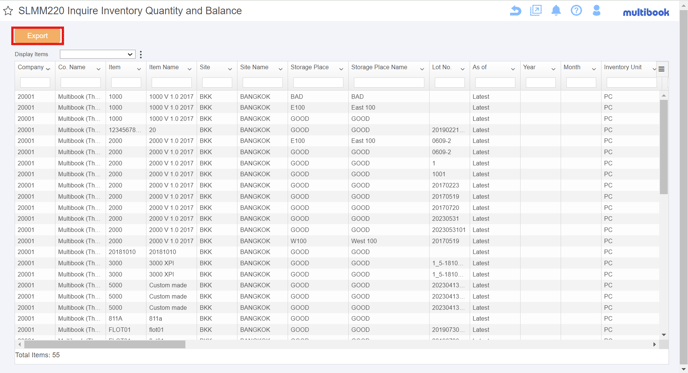Expand the Storage Place column header arrow
This screenshot has width=688, height=373.
coord(341,69)
